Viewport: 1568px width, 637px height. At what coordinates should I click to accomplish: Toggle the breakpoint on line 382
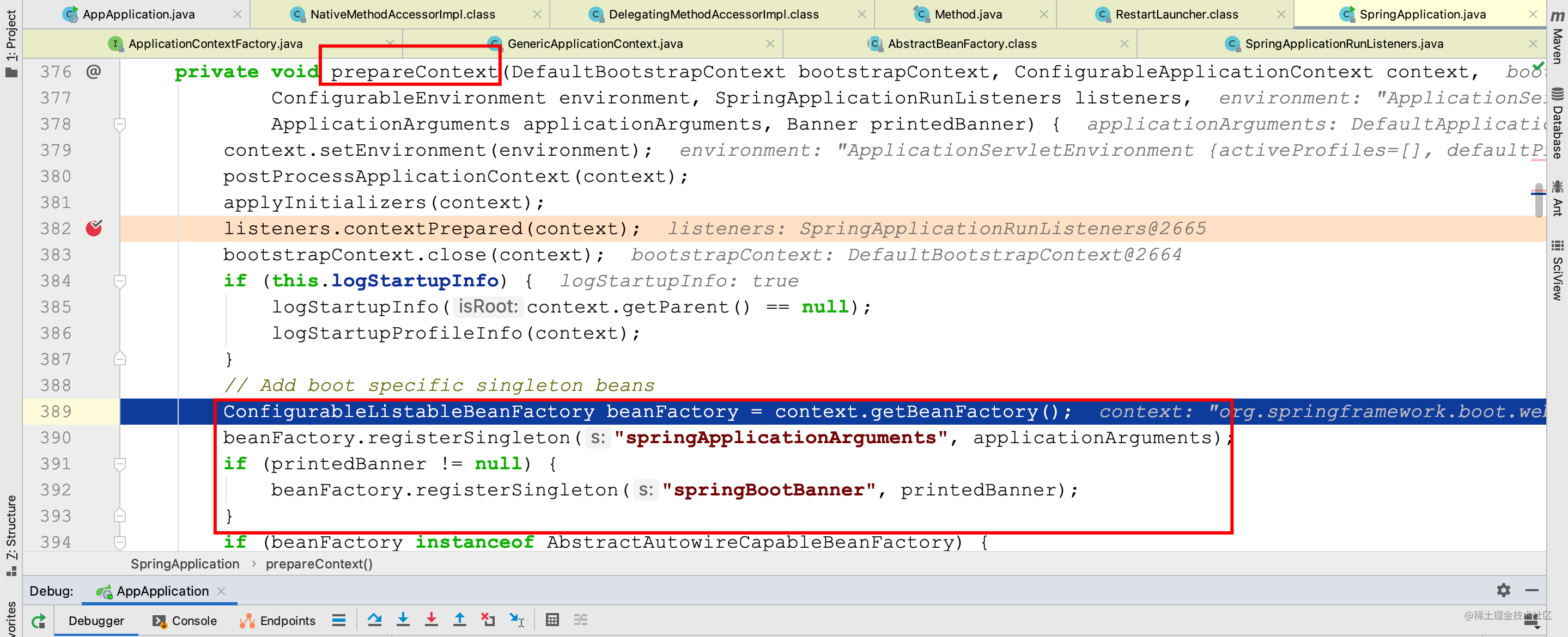(94, 228)
